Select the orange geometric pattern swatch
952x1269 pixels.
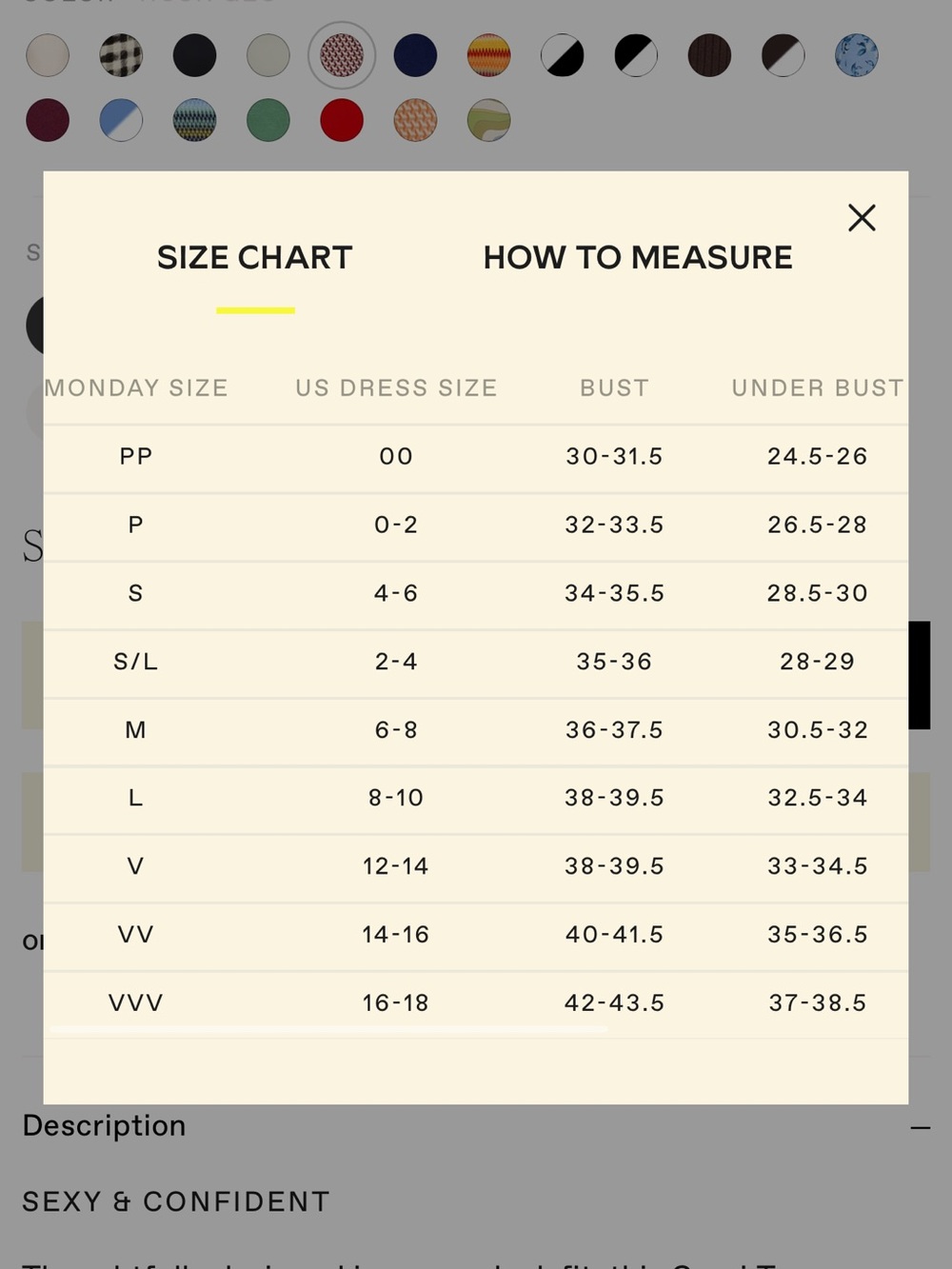[415, 121]
